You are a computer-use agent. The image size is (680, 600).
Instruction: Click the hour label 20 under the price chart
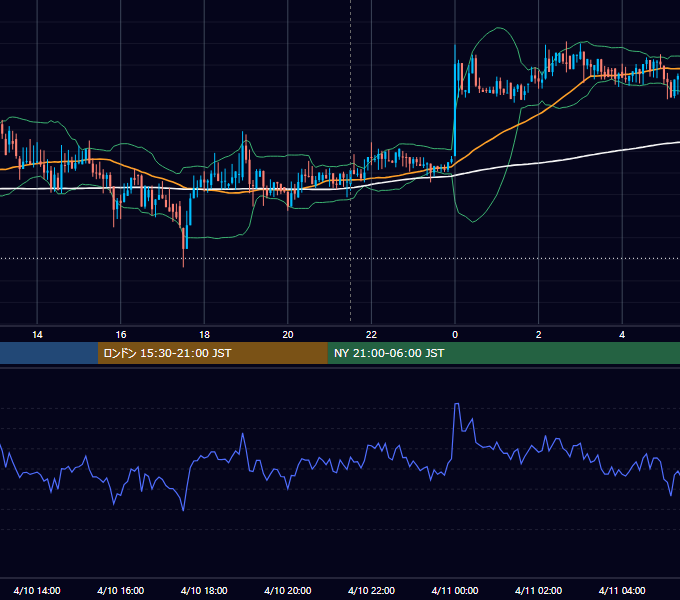click(x=288, y=335)
